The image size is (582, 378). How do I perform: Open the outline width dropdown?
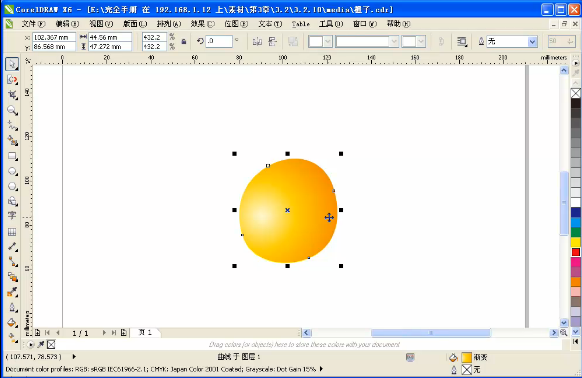(532, 42)
